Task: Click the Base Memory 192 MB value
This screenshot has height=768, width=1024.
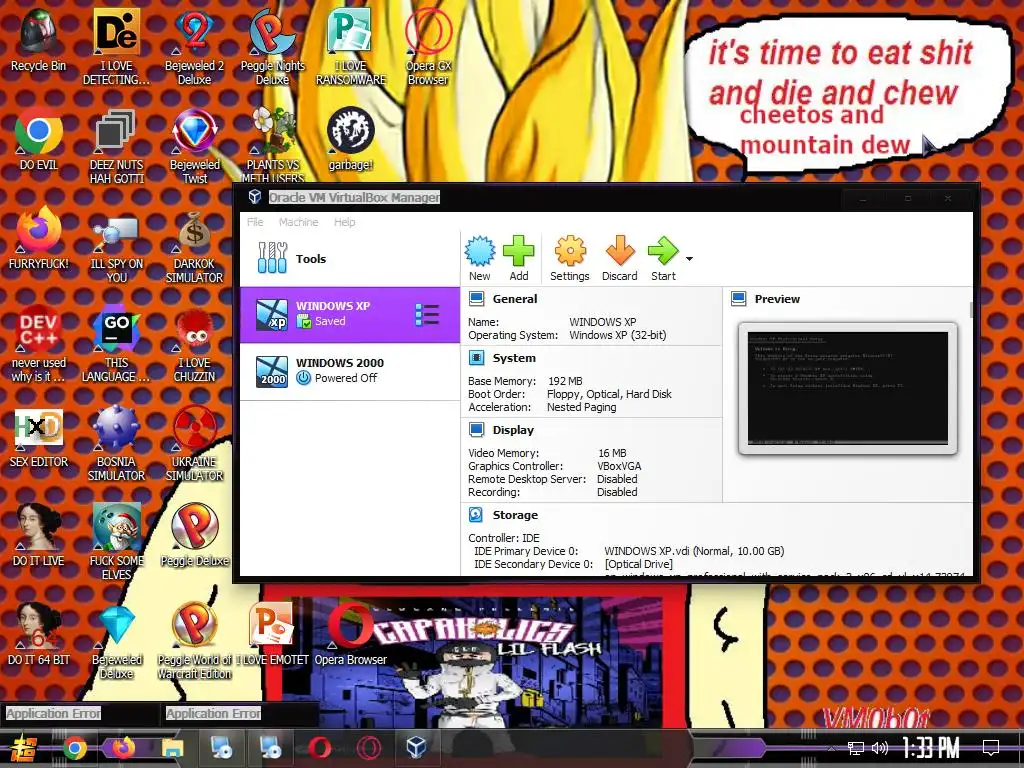Action: [565, 381]
